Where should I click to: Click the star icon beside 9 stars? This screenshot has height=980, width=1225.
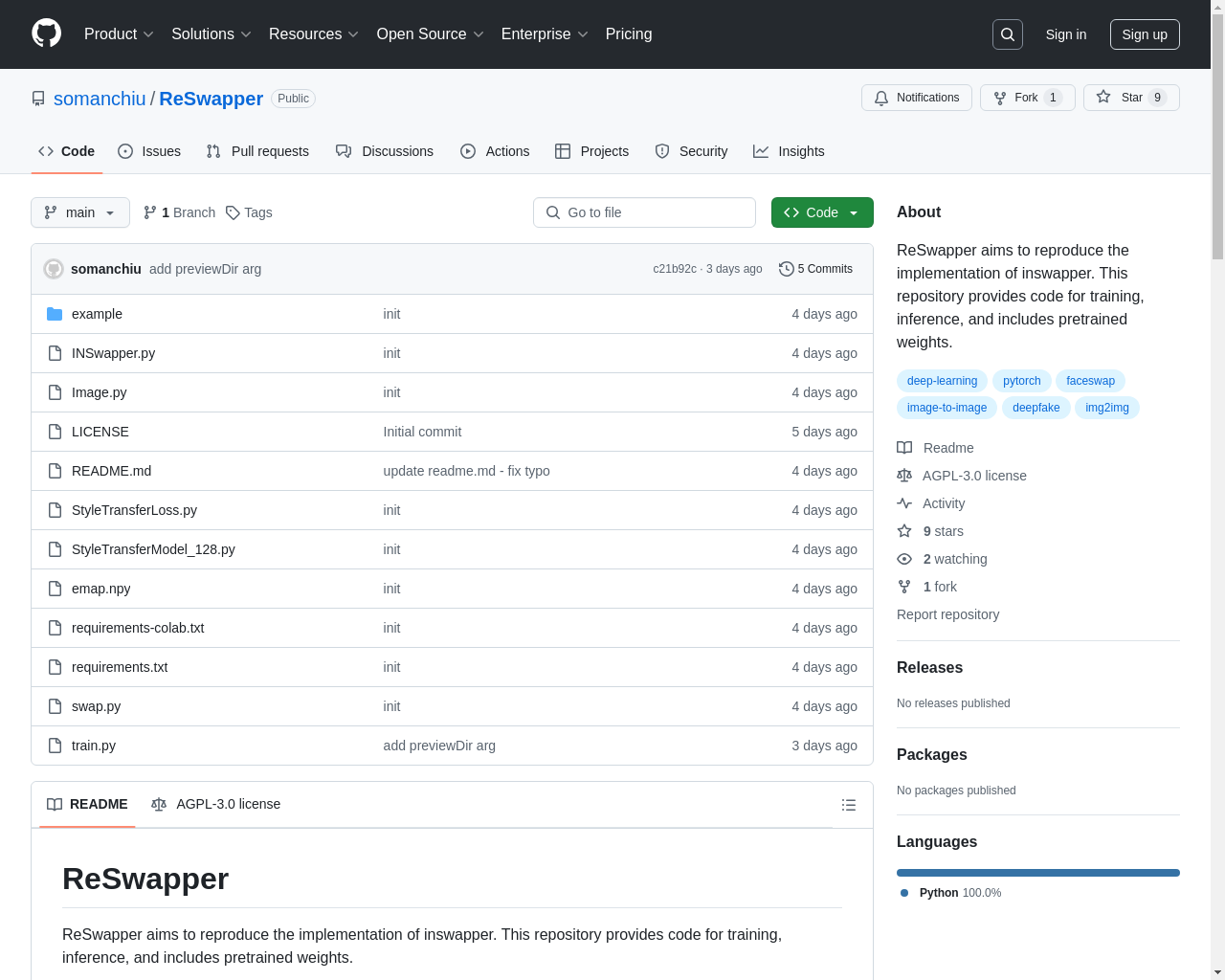coord(904,531)
